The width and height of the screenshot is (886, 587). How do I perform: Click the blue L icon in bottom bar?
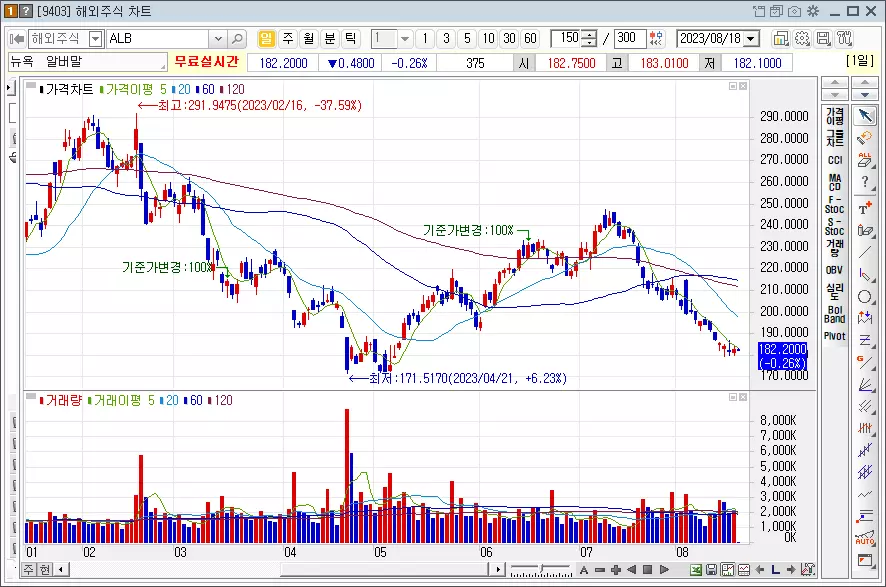click(x=775, y=569)
